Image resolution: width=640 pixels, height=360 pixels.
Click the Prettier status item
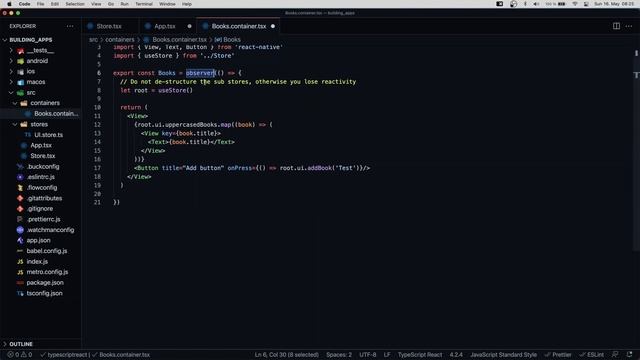pyautogui.click(x=558, y=355)
